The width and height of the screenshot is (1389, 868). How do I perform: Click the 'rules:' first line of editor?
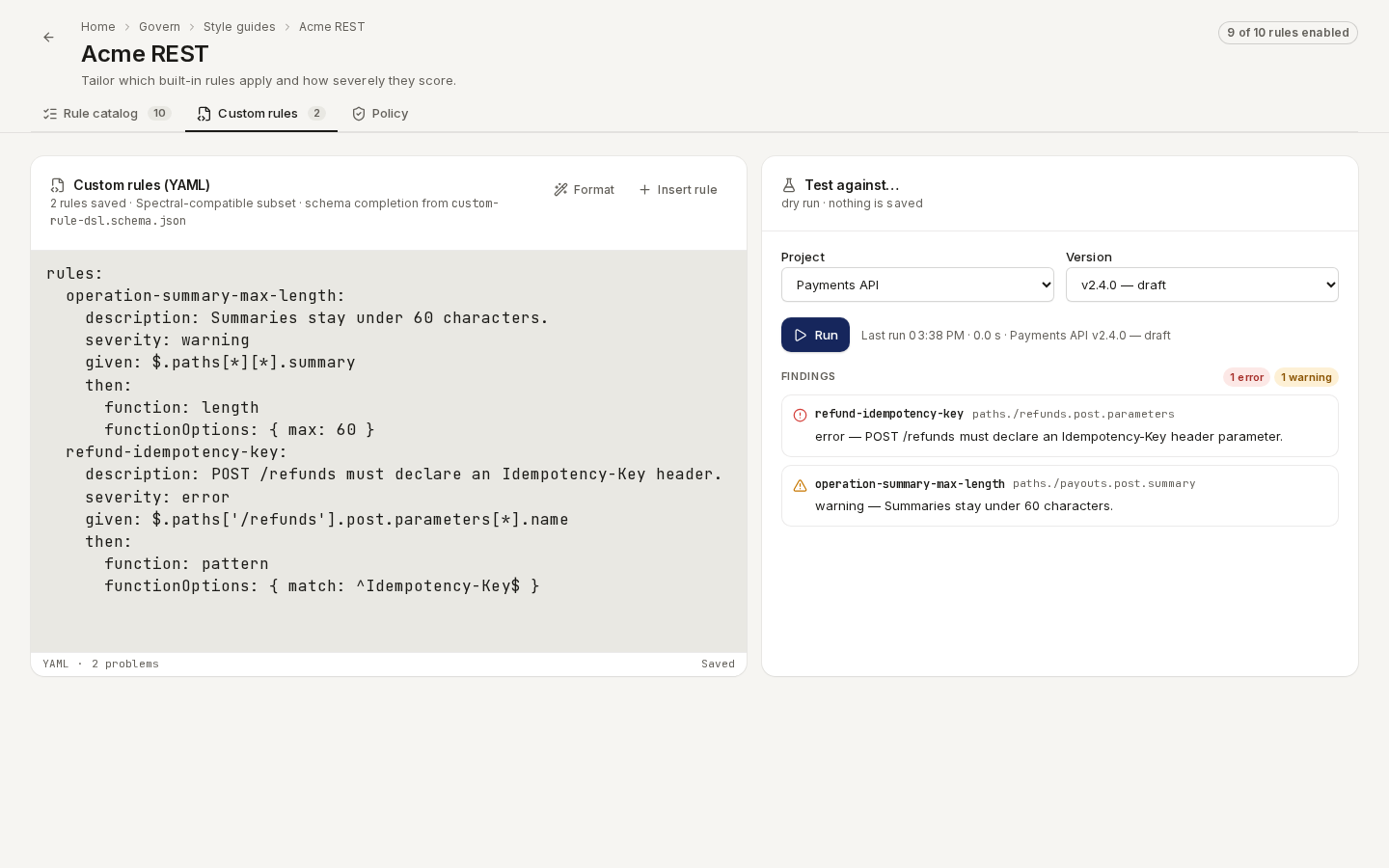[74, 274]
